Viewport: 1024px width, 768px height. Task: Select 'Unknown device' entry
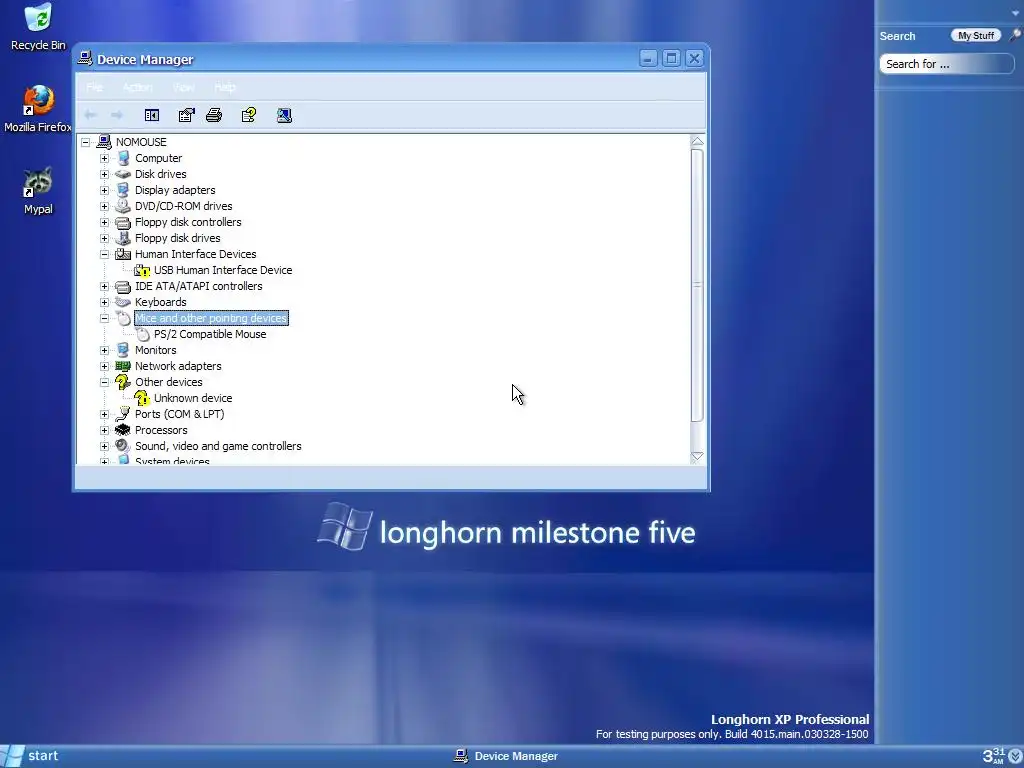193,398
